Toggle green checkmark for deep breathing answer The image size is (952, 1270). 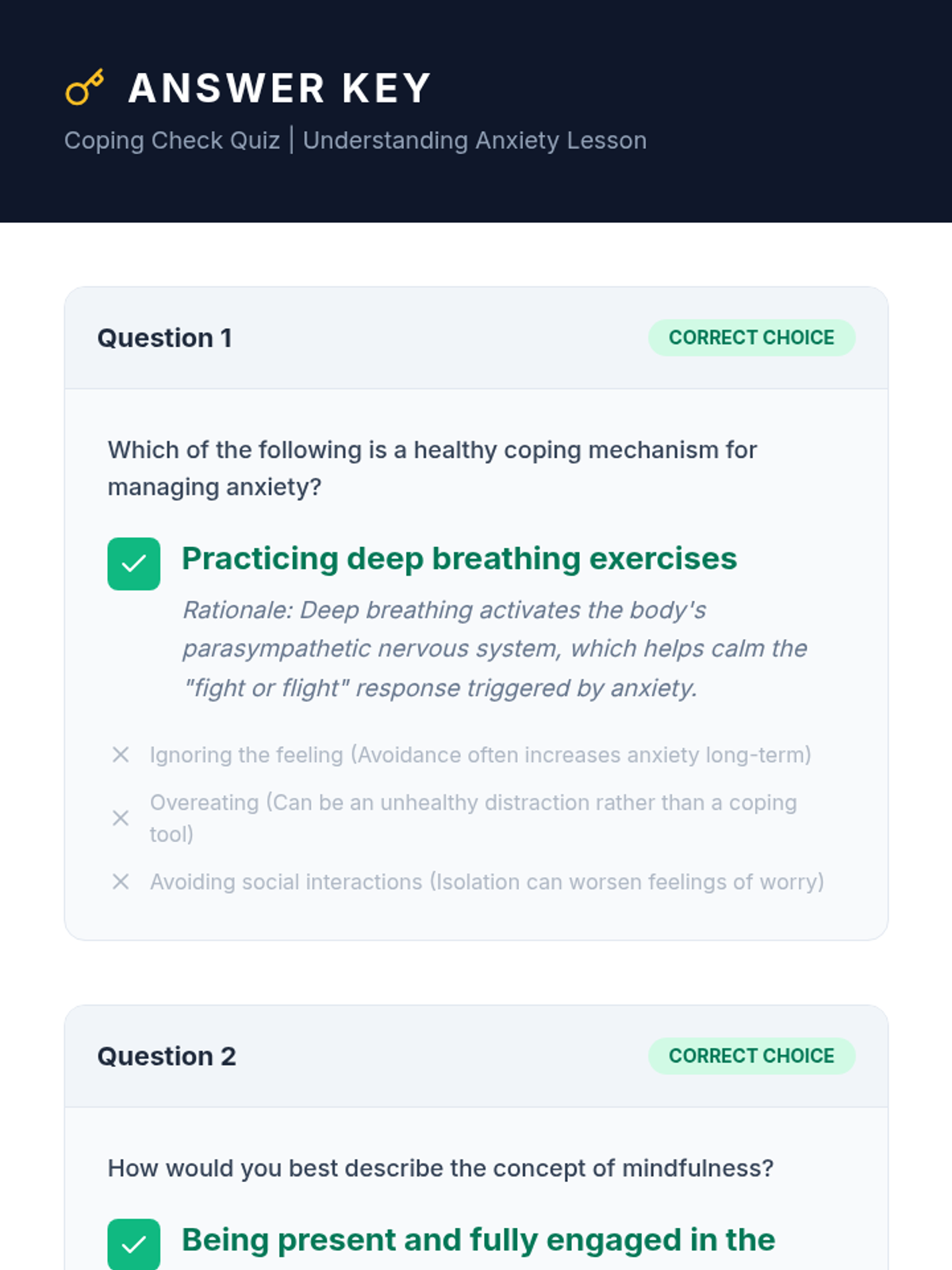[x=133, y=564]
